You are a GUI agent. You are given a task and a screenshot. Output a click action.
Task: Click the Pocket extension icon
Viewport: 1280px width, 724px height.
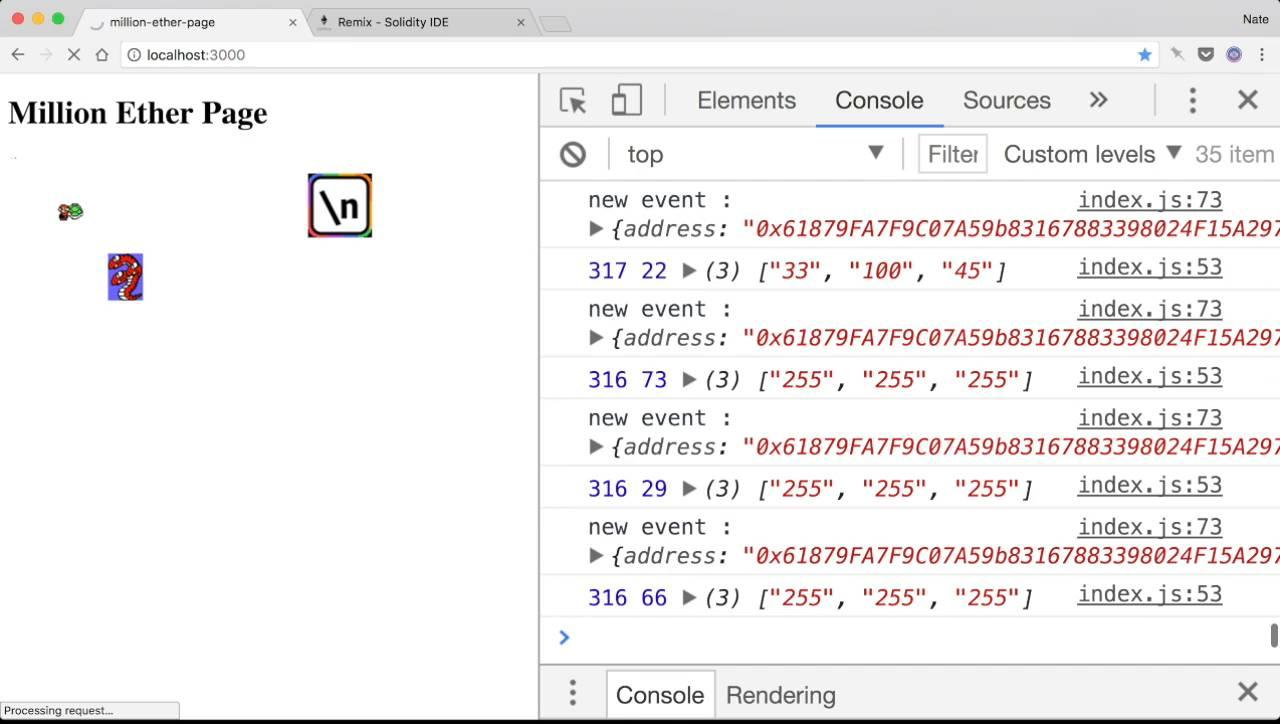(x=1206, y=55)
